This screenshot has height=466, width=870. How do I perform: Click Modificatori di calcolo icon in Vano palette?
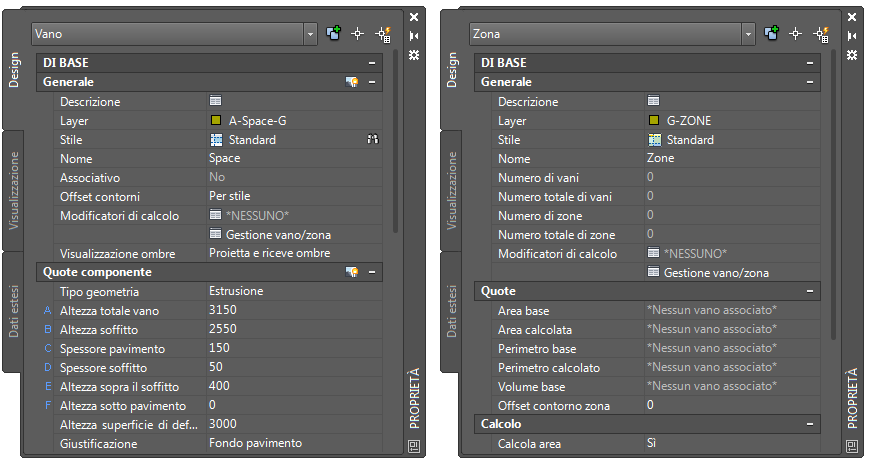[215, 215]
